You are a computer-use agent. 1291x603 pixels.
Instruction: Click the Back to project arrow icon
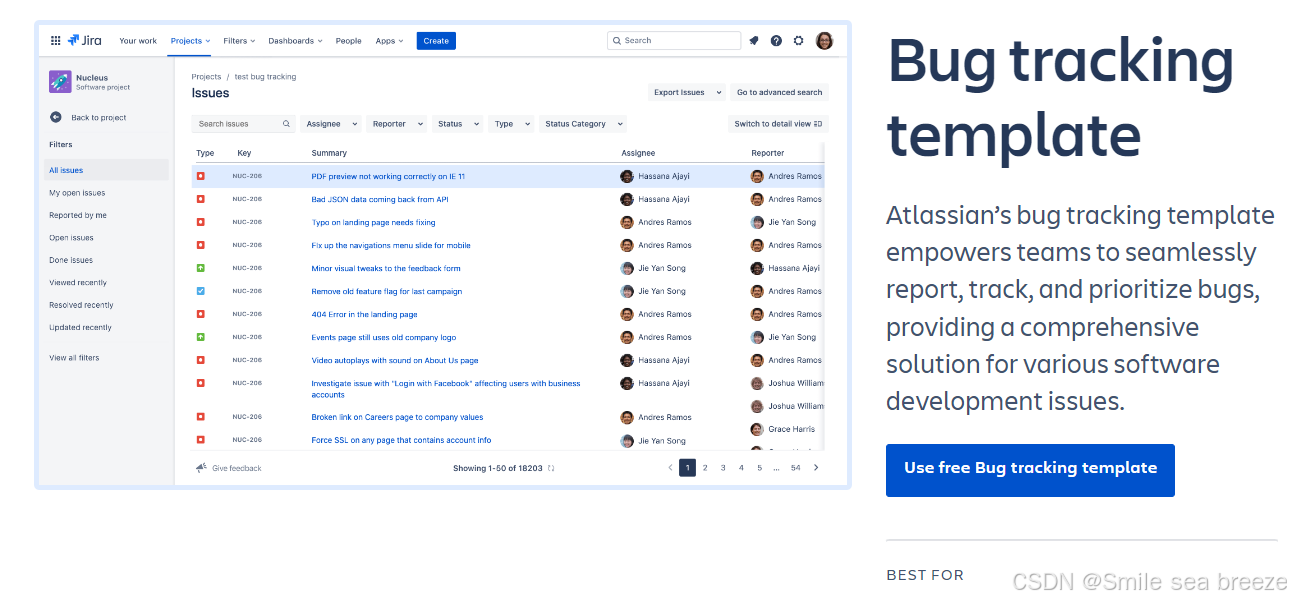click(x=56, y=117)
